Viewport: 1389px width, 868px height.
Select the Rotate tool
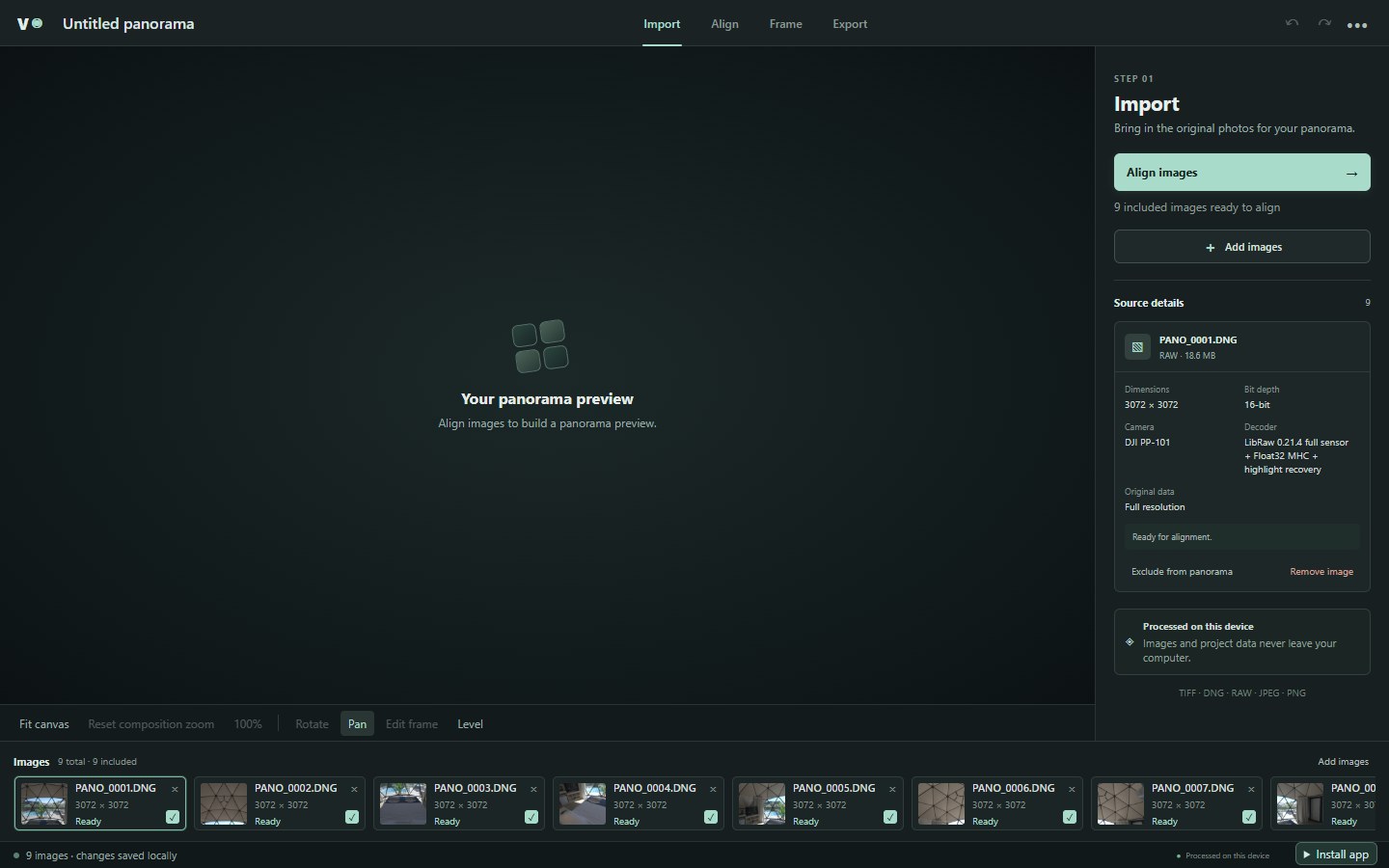(x=312, y=724)
